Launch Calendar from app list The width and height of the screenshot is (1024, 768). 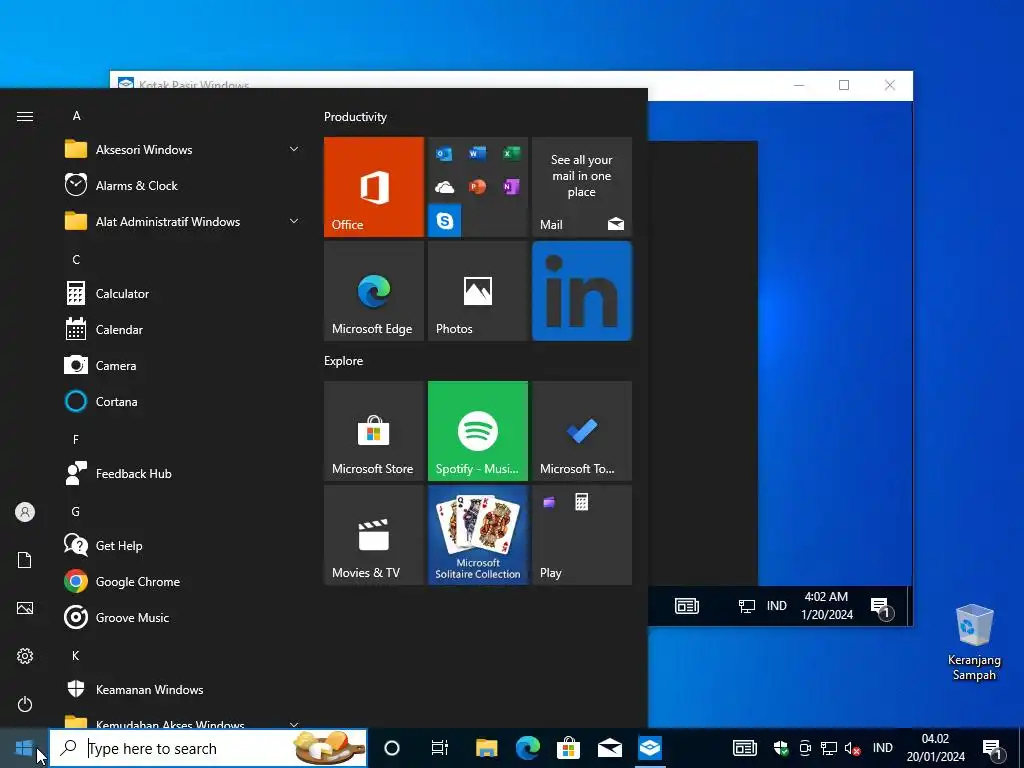(182, 330)
